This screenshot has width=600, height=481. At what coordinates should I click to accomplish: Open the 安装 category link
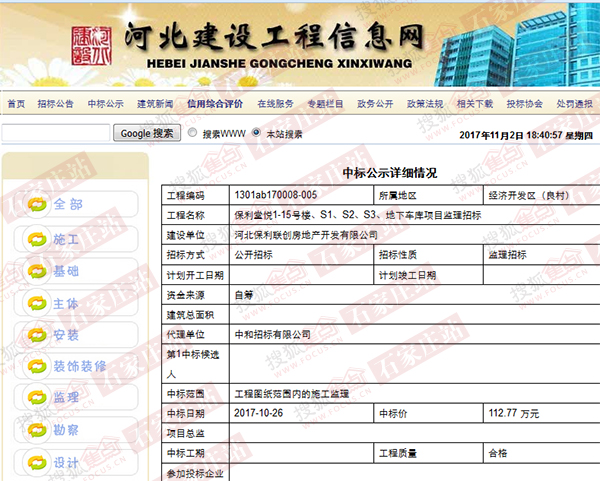tap(66, 335)
